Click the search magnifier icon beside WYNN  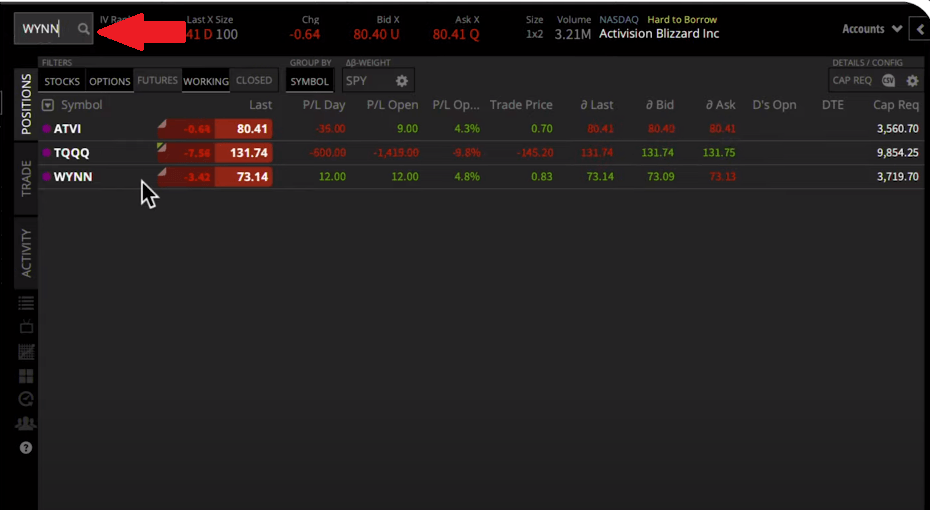[83, 29]
